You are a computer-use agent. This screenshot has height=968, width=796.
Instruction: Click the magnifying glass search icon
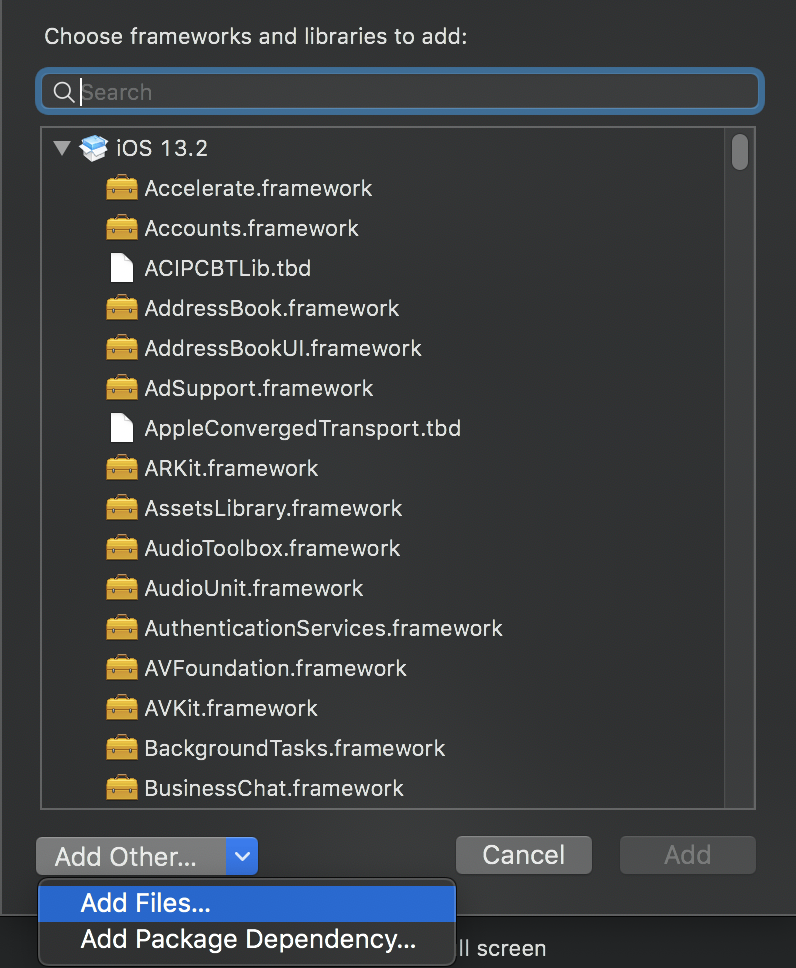tap(64, 92)
